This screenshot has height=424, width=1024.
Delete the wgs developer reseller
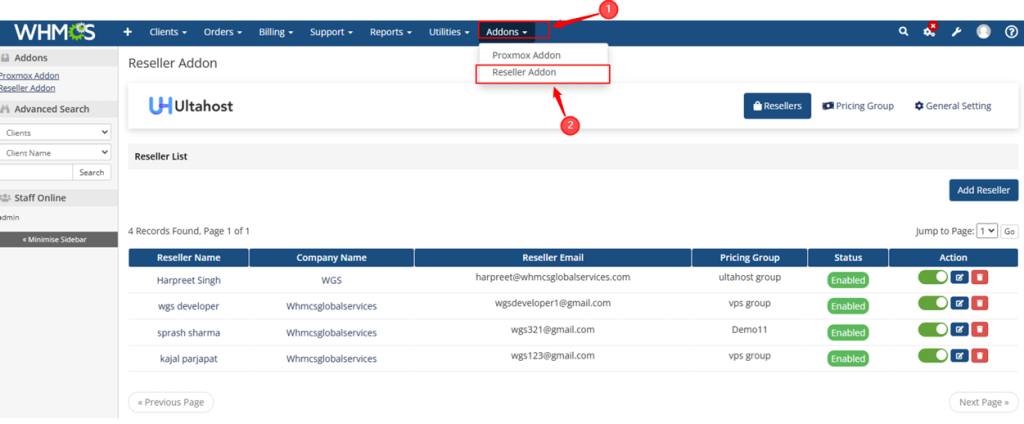[979, 303]
